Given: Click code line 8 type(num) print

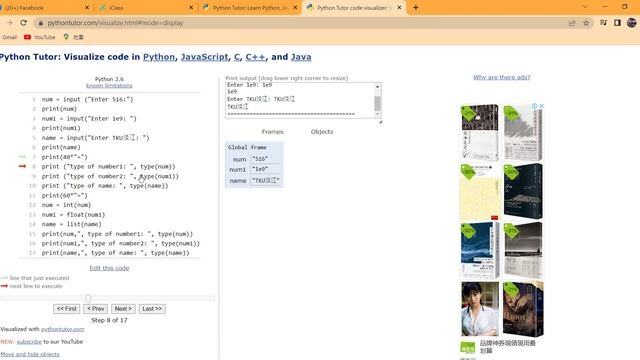Looking at the screenshot, I should coord(108,167).
